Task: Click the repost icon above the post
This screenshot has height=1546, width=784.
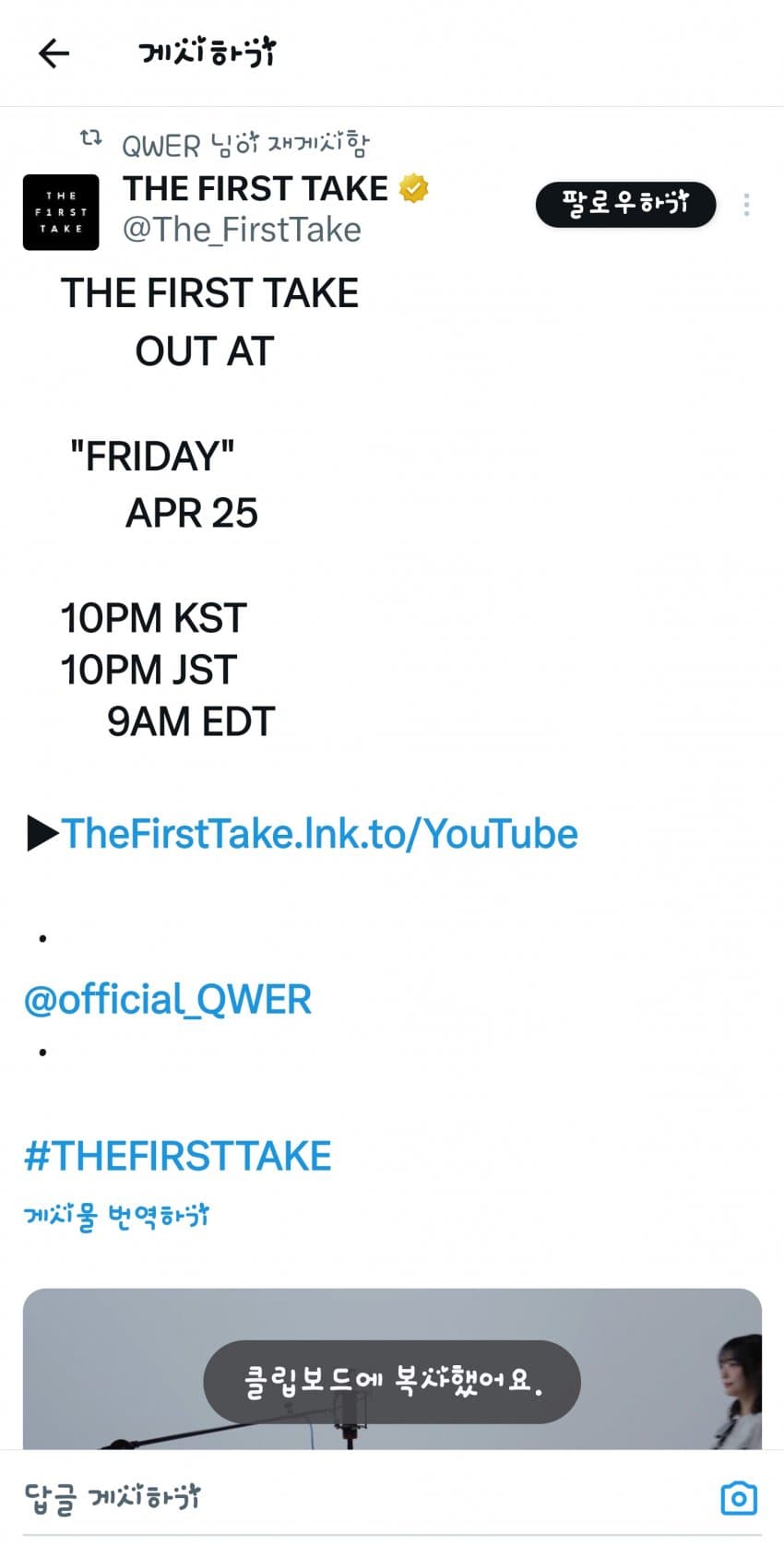Action: pos(90,139)
